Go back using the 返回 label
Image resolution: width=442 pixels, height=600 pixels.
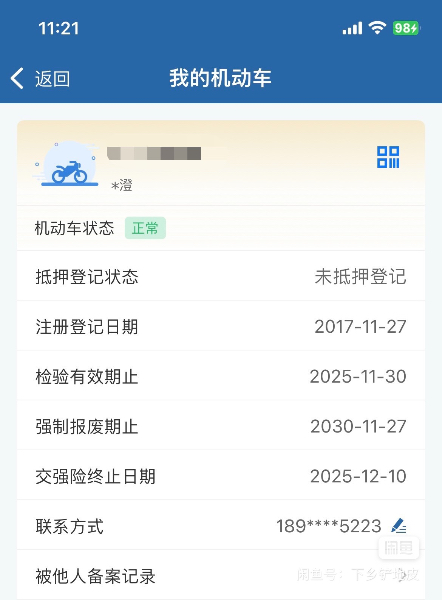click(52, 79)
